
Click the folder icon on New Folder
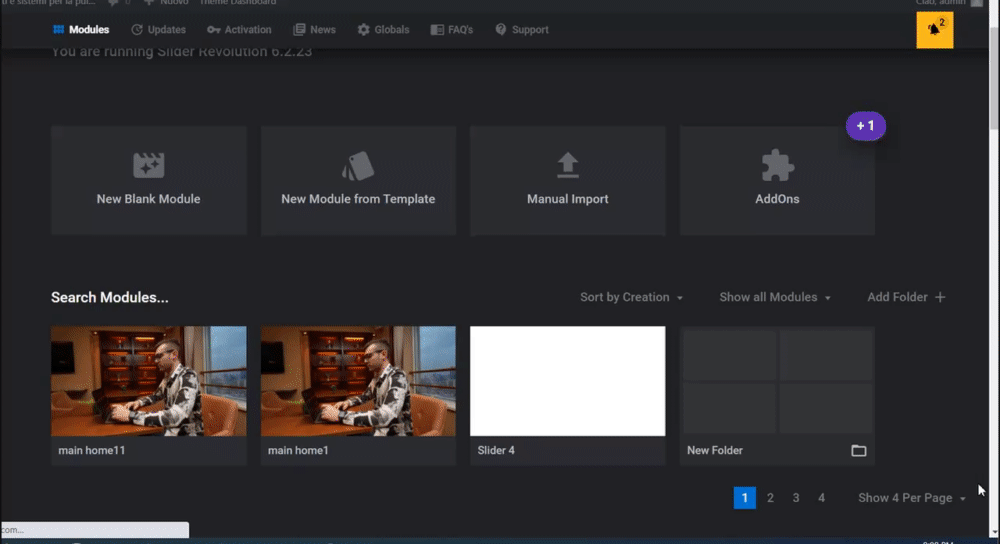(x=858, y=450)
